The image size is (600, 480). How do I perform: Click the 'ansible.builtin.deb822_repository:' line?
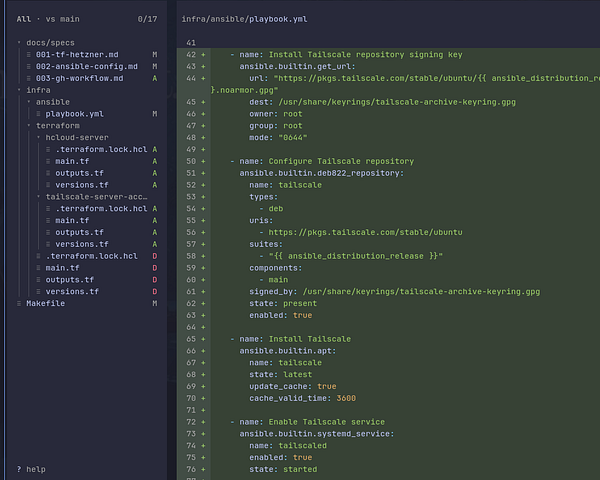(x=321, y=173)
